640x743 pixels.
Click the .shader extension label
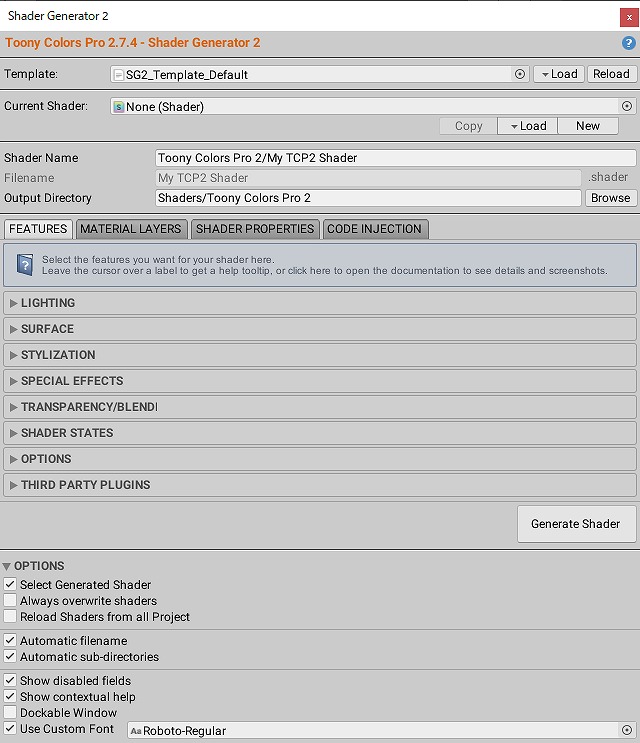pyautogui.click(x=608, y=177)
